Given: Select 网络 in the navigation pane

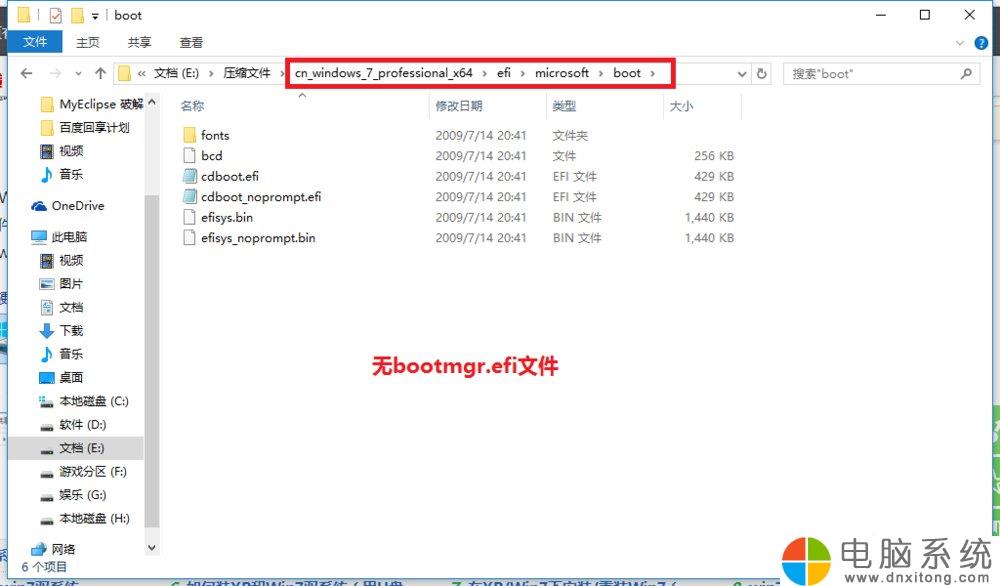Looking at the screenshot, I should pyautogui.click(x=54, y=549).
